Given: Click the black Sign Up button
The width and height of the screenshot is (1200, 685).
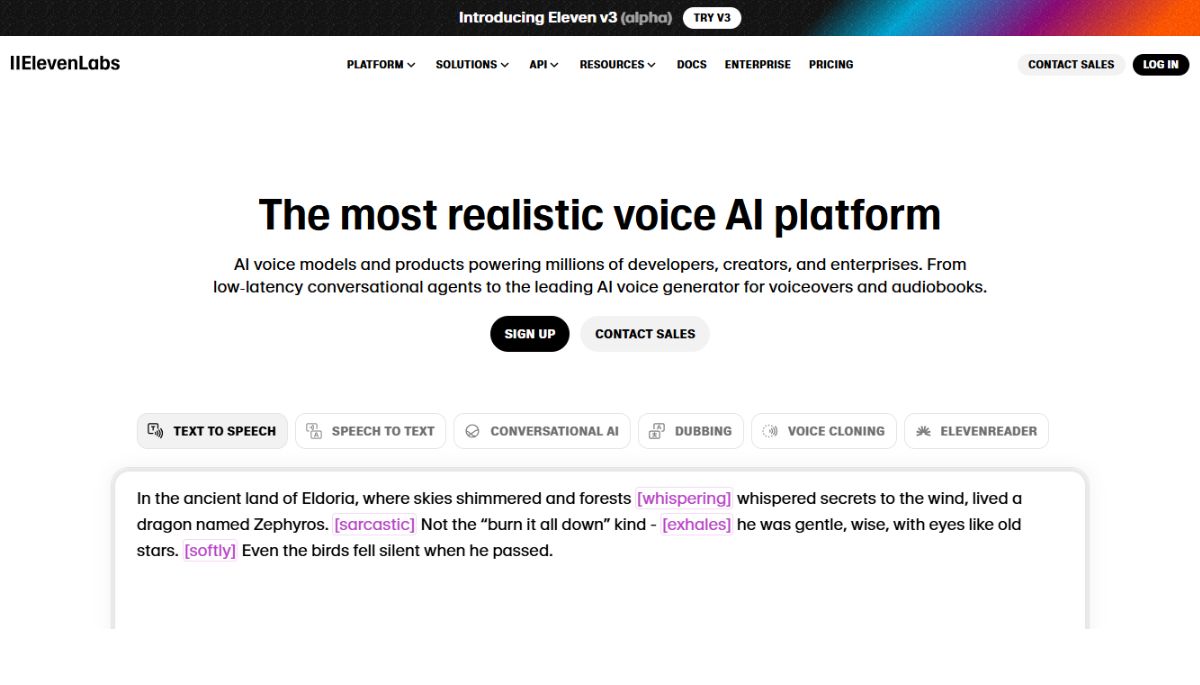Looking at the screenshot, I should (x=529, y=334).
